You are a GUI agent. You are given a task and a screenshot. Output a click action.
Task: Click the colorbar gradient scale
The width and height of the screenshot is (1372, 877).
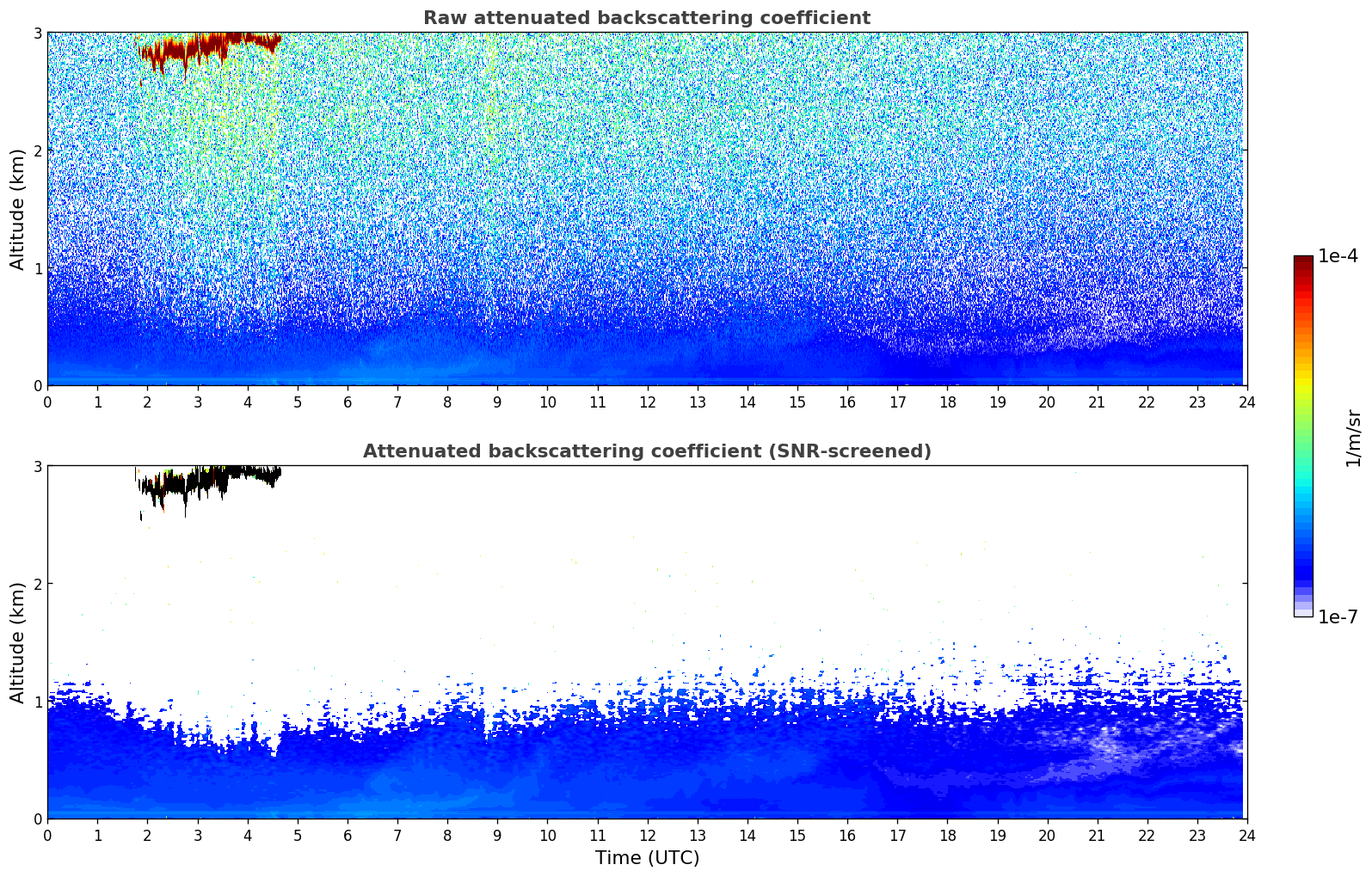(1303, 436)
